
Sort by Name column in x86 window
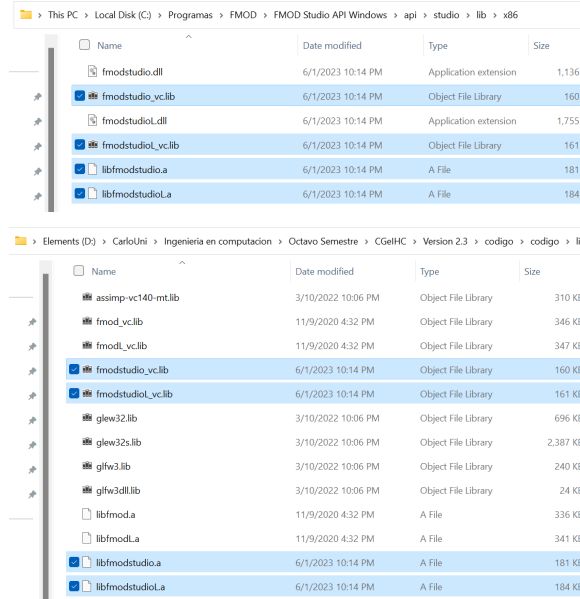[110, 45]
